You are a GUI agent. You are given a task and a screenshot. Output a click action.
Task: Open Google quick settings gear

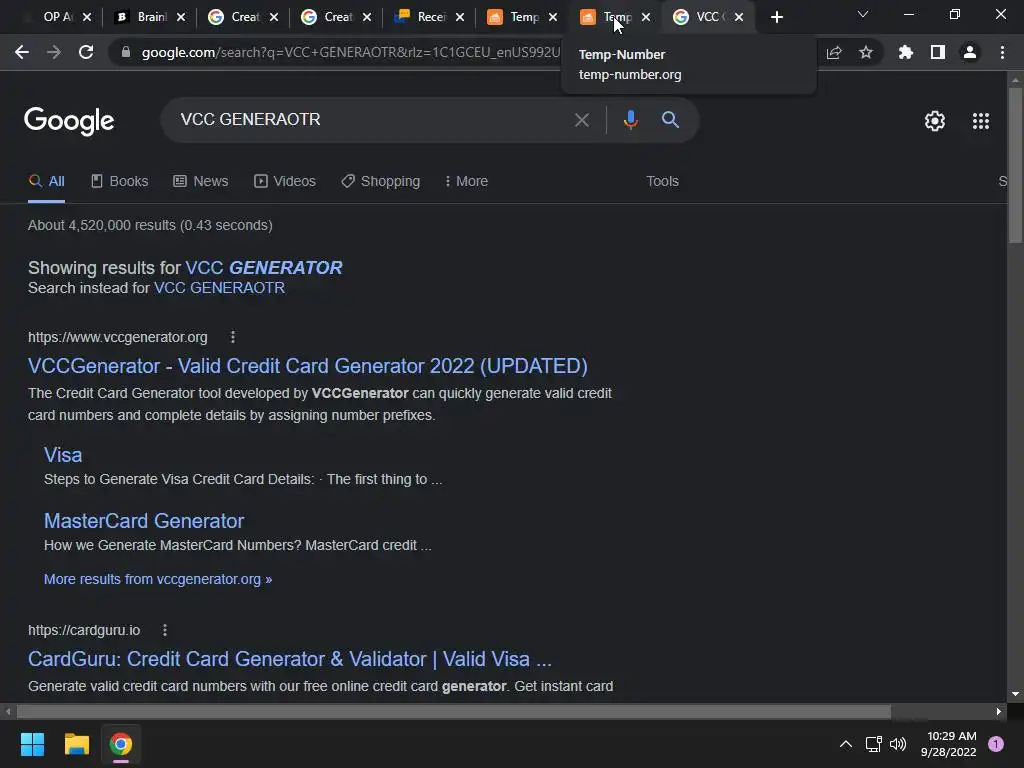(x=935, y=121)
